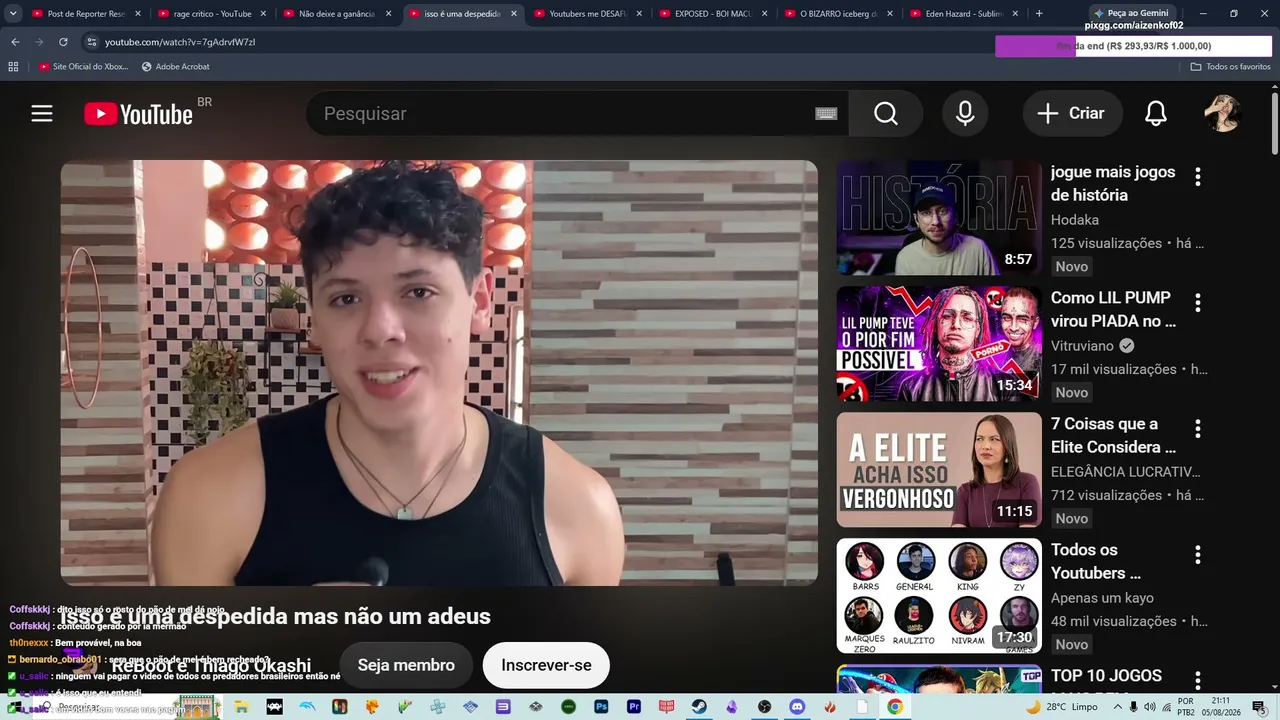
Task: Open the YouTube hamburger guide menu
Action: point(42,114)
